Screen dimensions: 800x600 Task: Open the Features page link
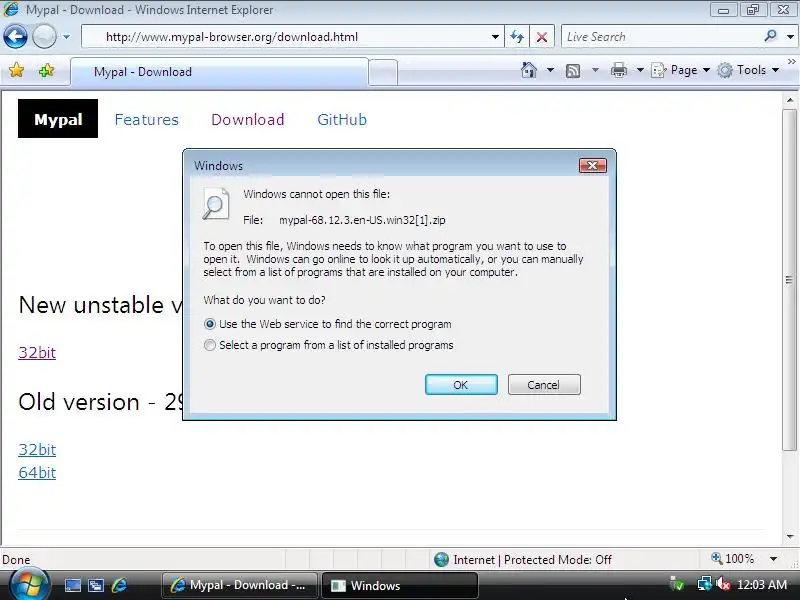[x=146, y=119]
